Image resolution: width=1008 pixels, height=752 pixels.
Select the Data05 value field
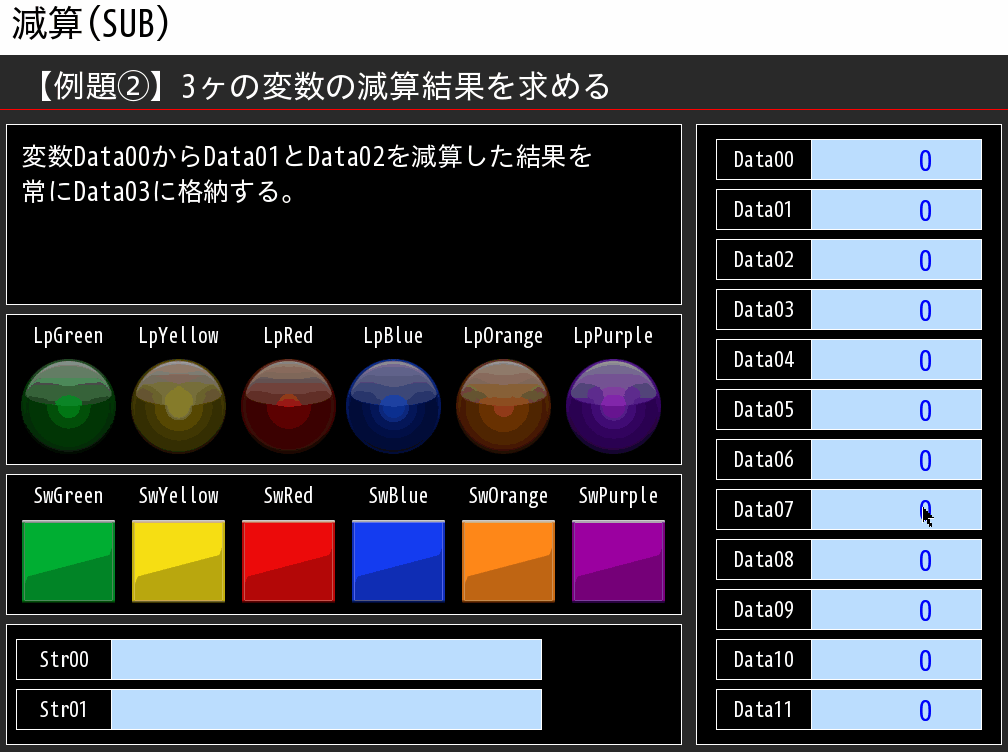(x=896, y=409)
